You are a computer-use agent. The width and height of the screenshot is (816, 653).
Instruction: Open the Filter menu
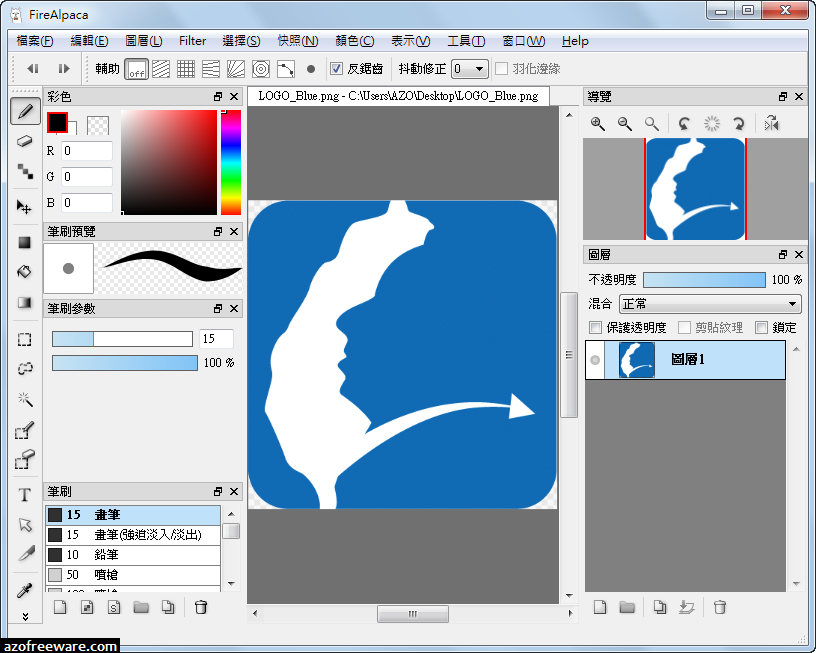click(x=193, y=41)
